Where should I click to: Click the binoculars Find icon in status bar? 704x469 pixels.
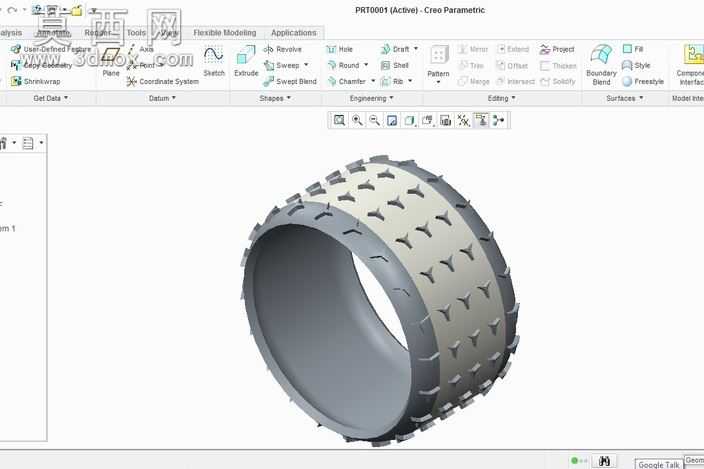point(604,460)
